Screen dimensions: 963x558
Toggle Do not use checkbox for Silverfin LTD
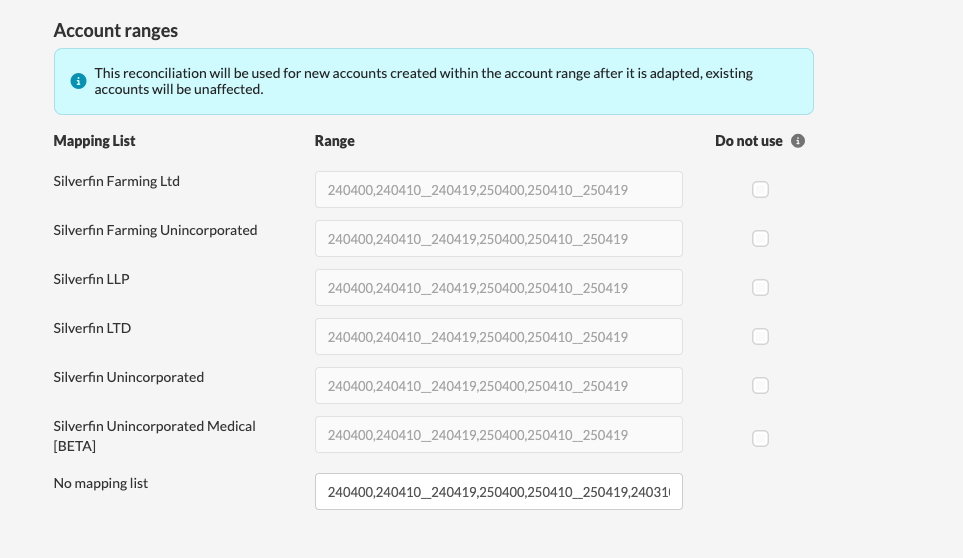point(760,336)
